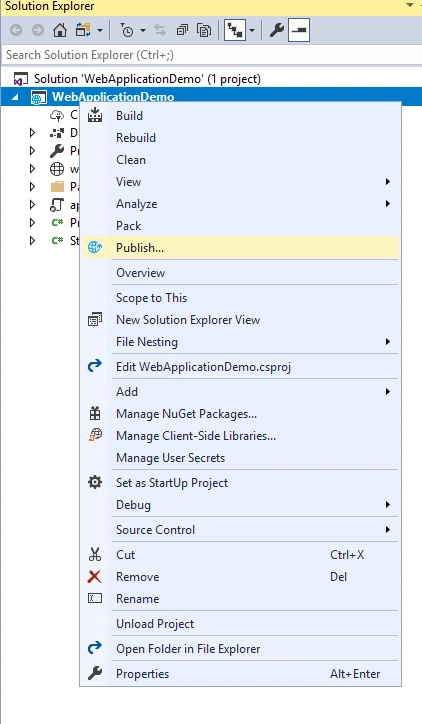Switch views with the Solutions and Folders icon

pos(83,30)
